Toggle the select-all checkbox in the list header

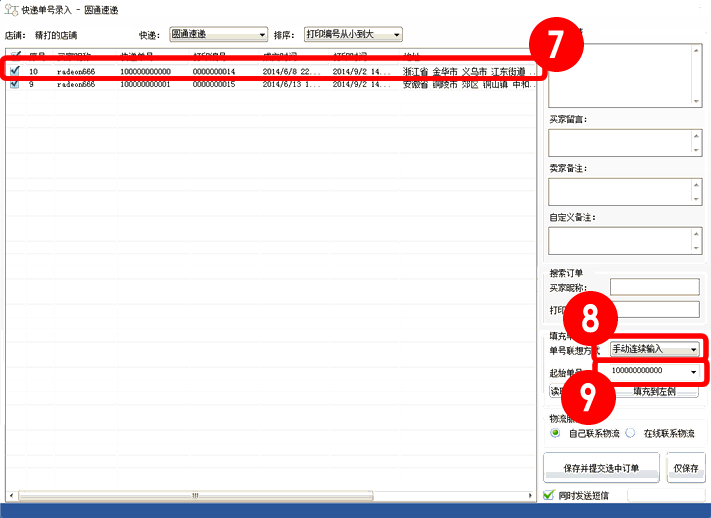pos(14,56)
